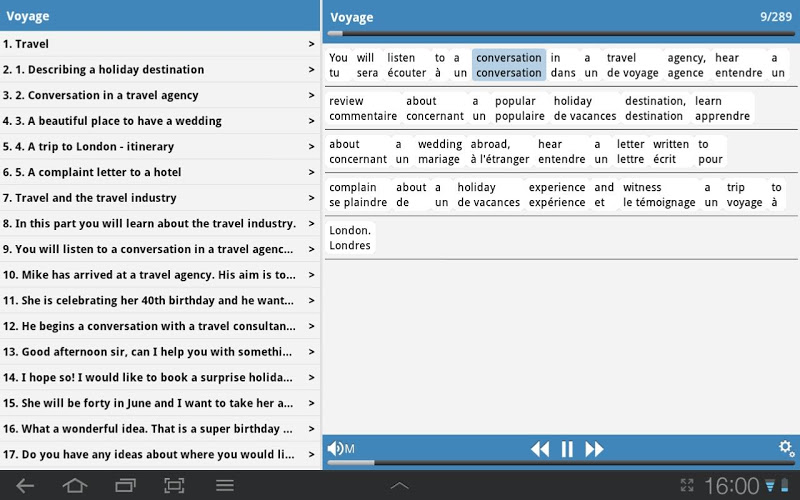Tap the up caret in the system bar
800x500 pixels.
[399, 486]
